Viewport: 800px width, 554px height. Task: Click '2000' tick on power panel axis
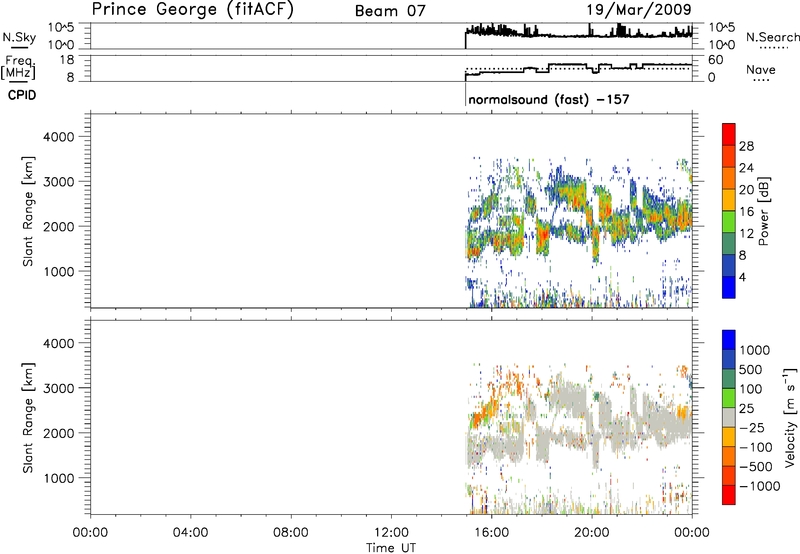click(58, 226)
